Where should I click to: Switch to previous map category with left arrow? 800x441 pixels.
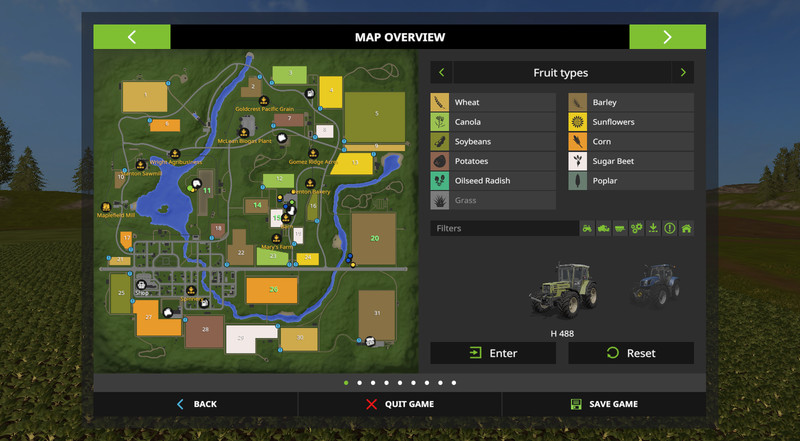[441, 73]
